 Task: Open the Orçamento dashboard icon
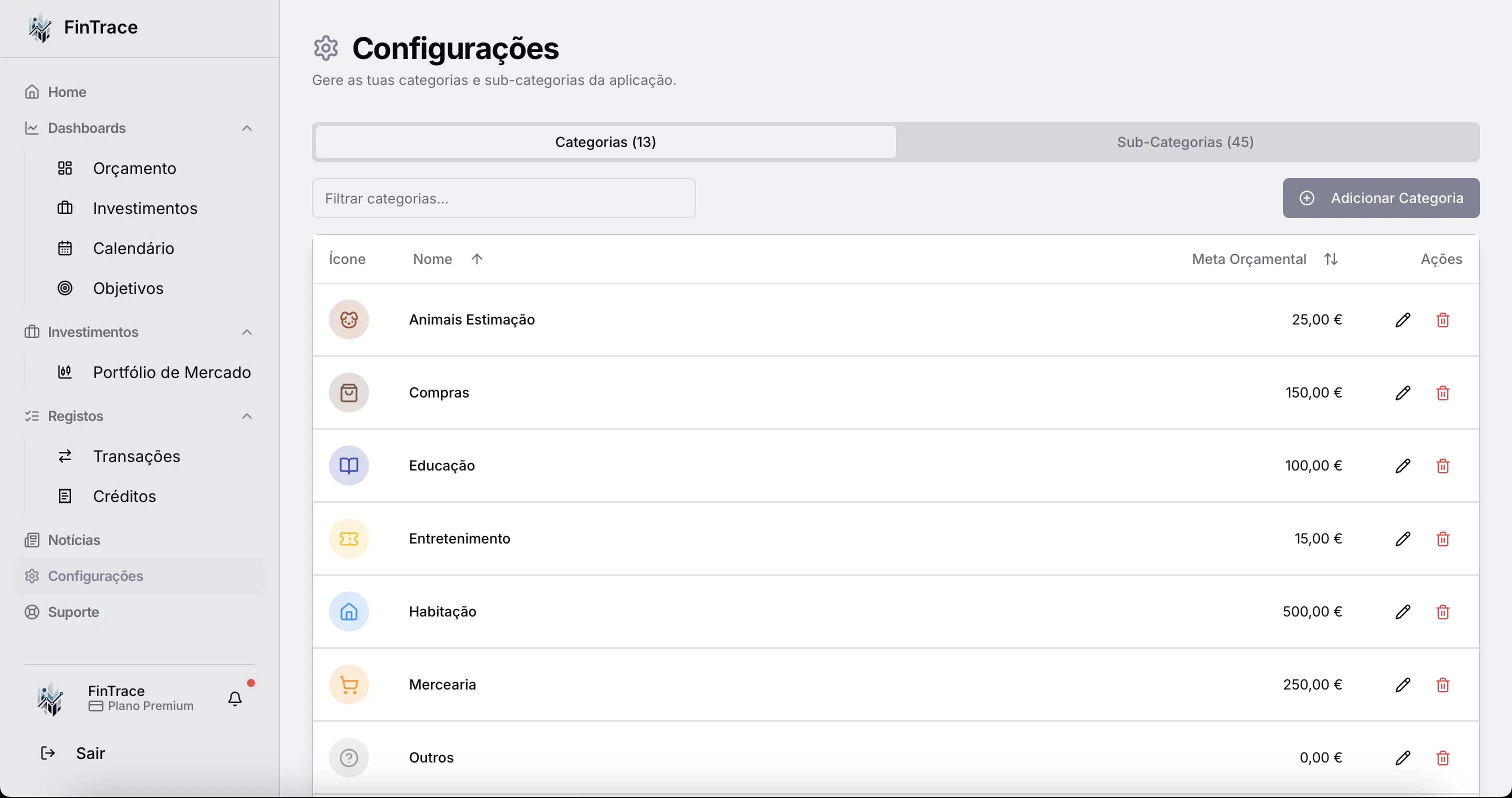tap(65, 168)
